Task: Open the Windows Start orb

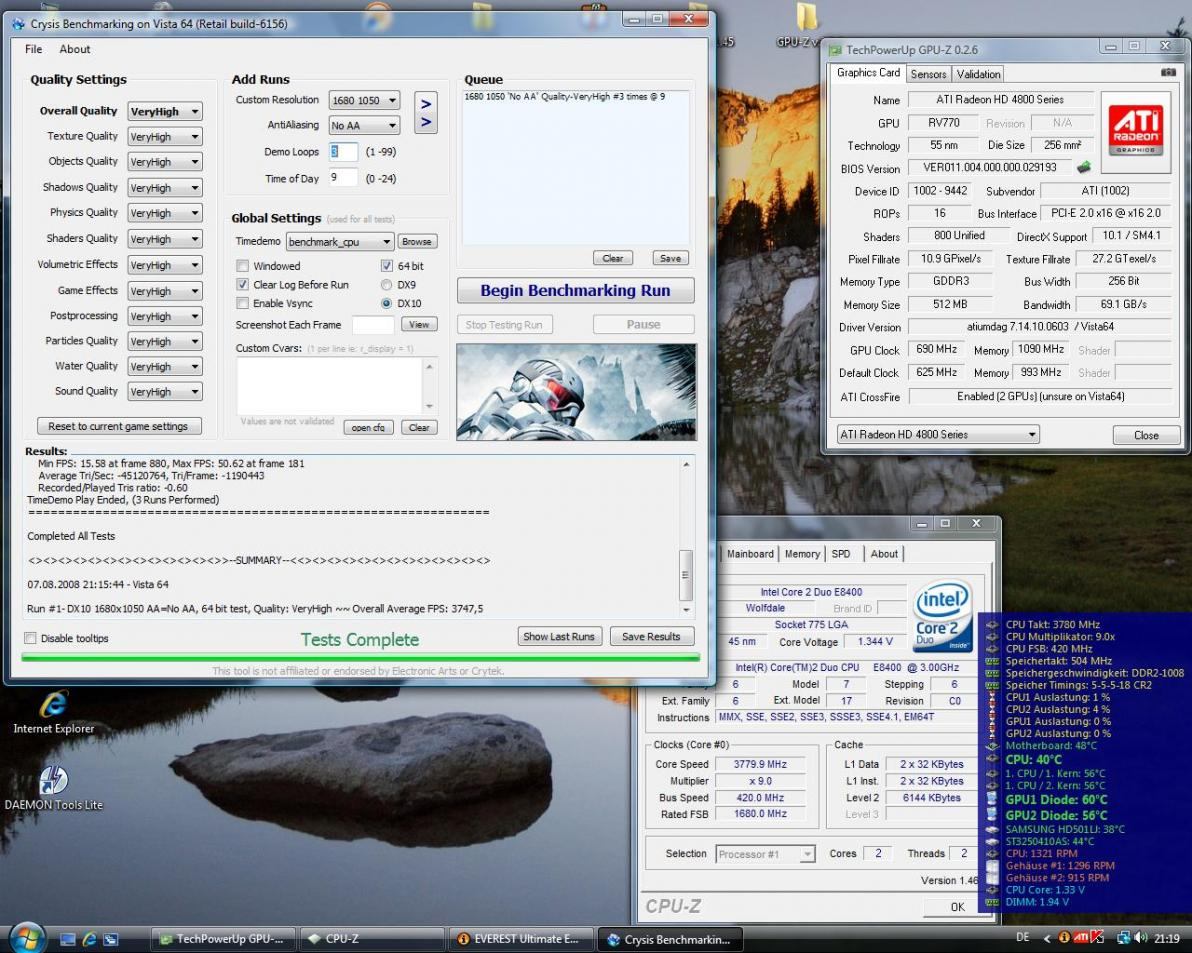Action: click(x=27, y=938)
